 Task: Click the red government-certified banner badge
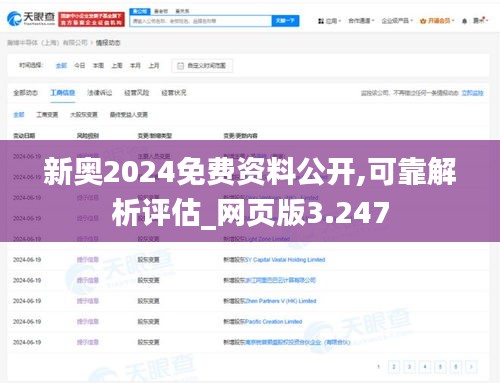tap(92, 19)
